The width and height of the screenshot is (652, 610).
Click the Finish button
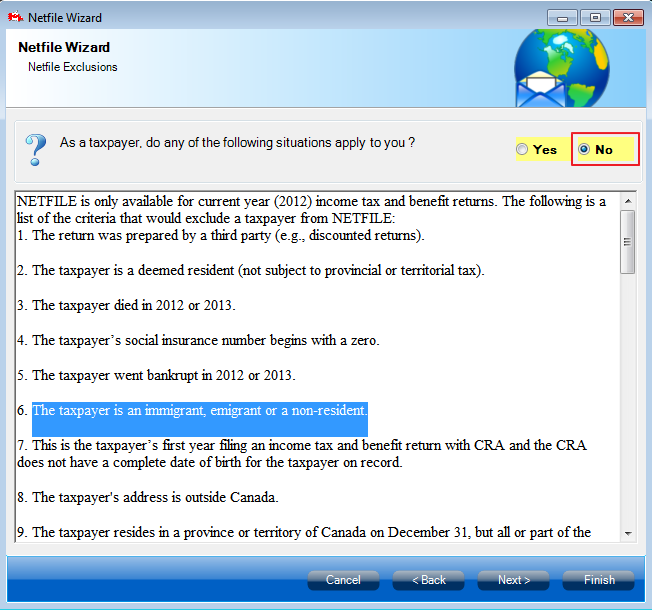[598, 580]
